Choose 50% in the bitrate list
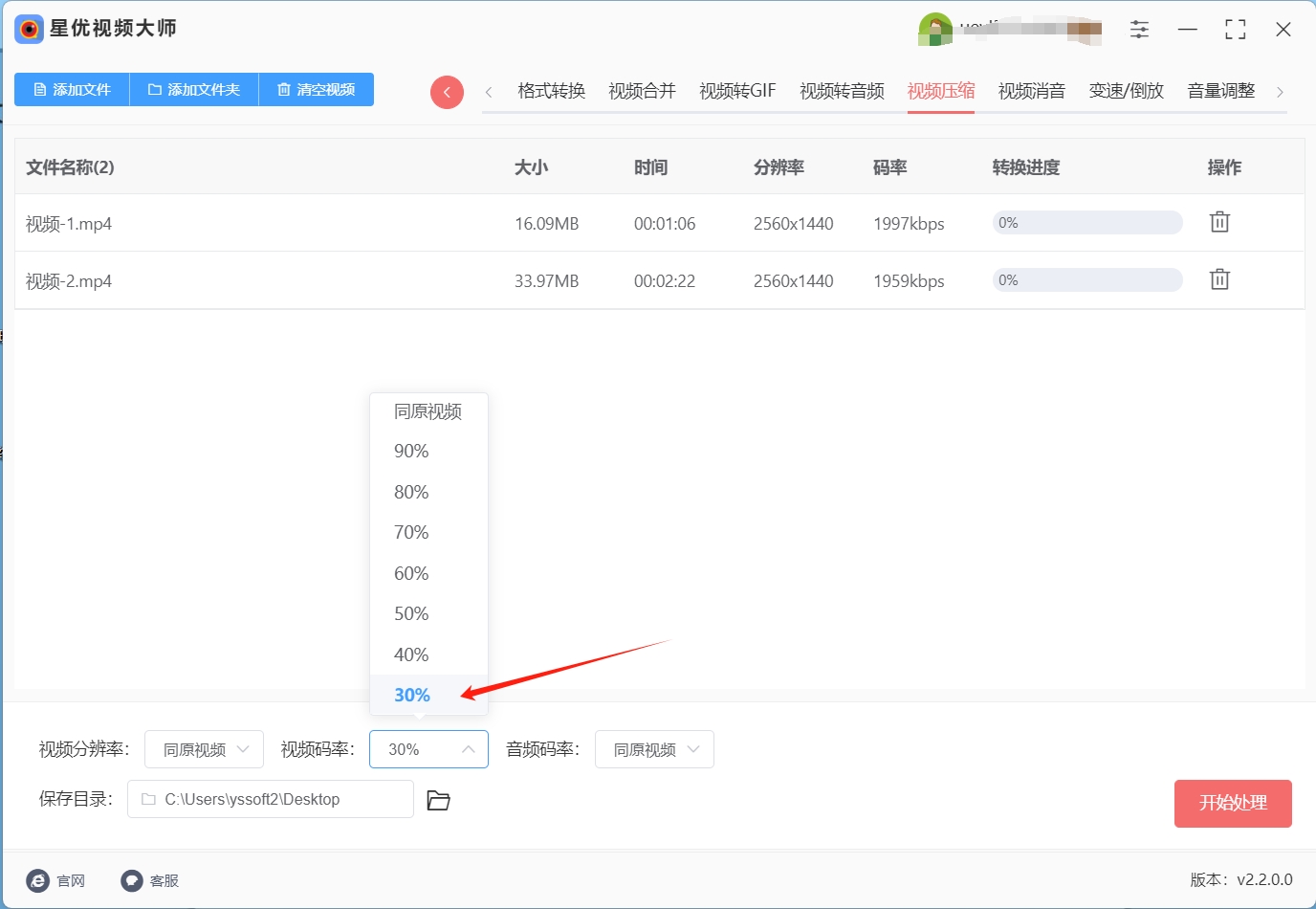 428,613
